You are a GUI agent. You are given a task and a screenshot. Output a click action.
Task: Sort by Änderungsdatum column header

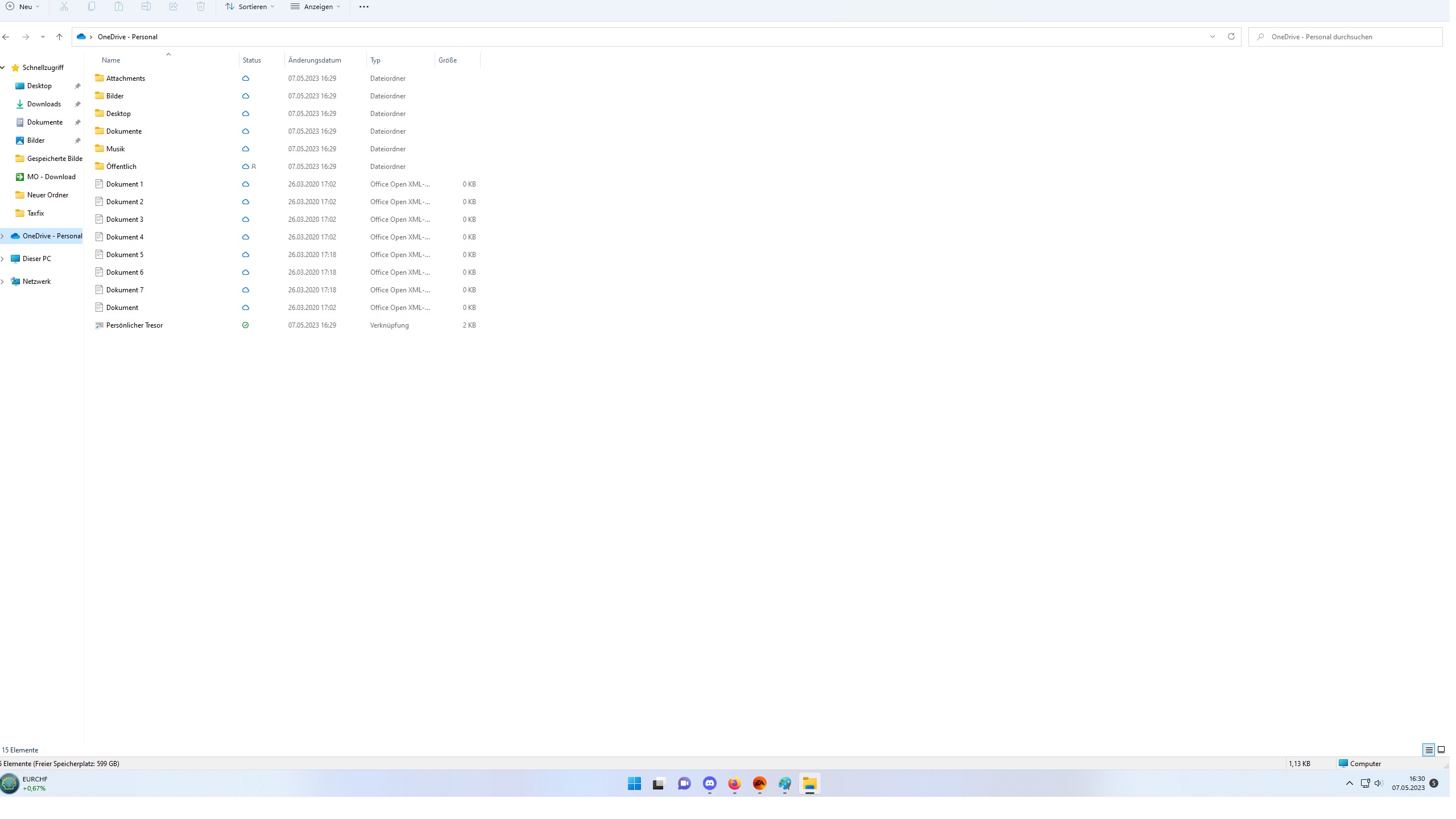[315, 60]
